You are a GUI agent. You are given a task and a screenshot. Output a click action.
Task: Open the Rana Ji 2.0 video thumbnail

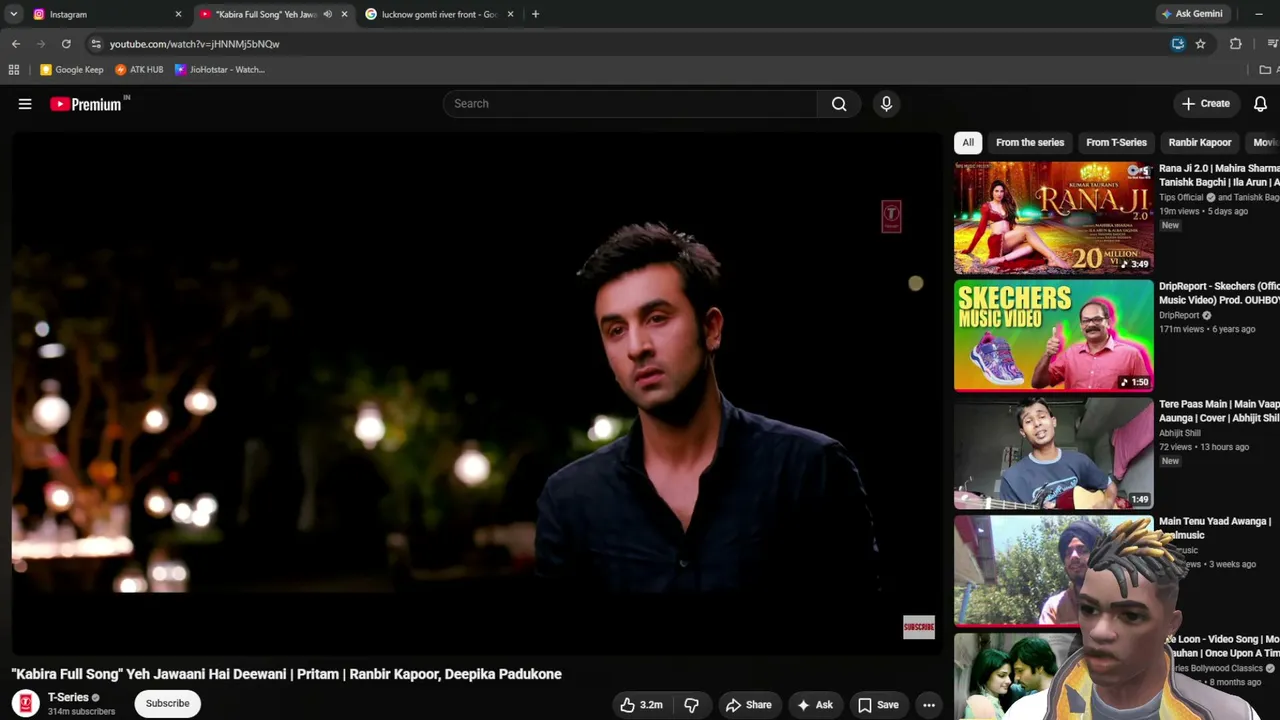[x=1053, y=218]
